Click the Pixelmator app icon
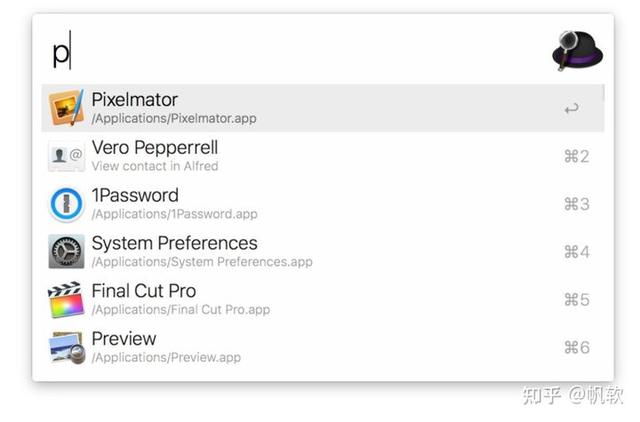Image resolution: width=640 pixels, height=422 pixels. [67, 108]
